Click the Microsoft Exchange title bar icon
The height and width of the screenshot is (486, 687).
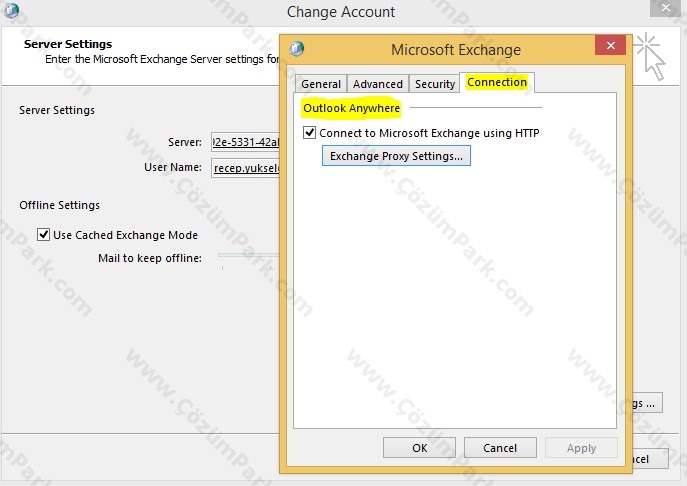click(x=297, y=48)
